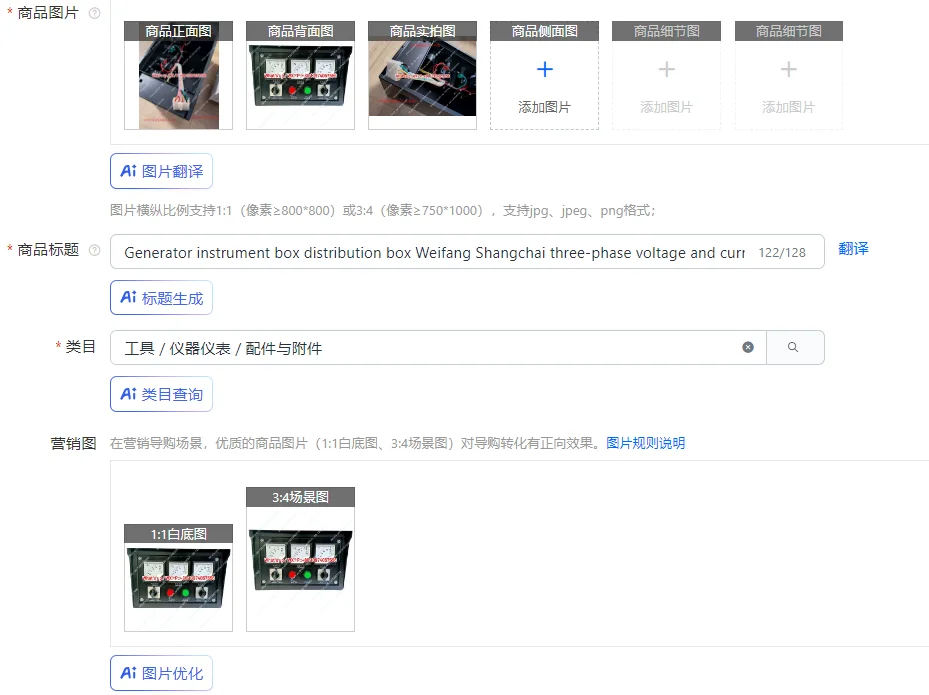Select the 3:4场景图 marketing thumbnail
This screenshot has width=929, height=695.
pos(300,559)
